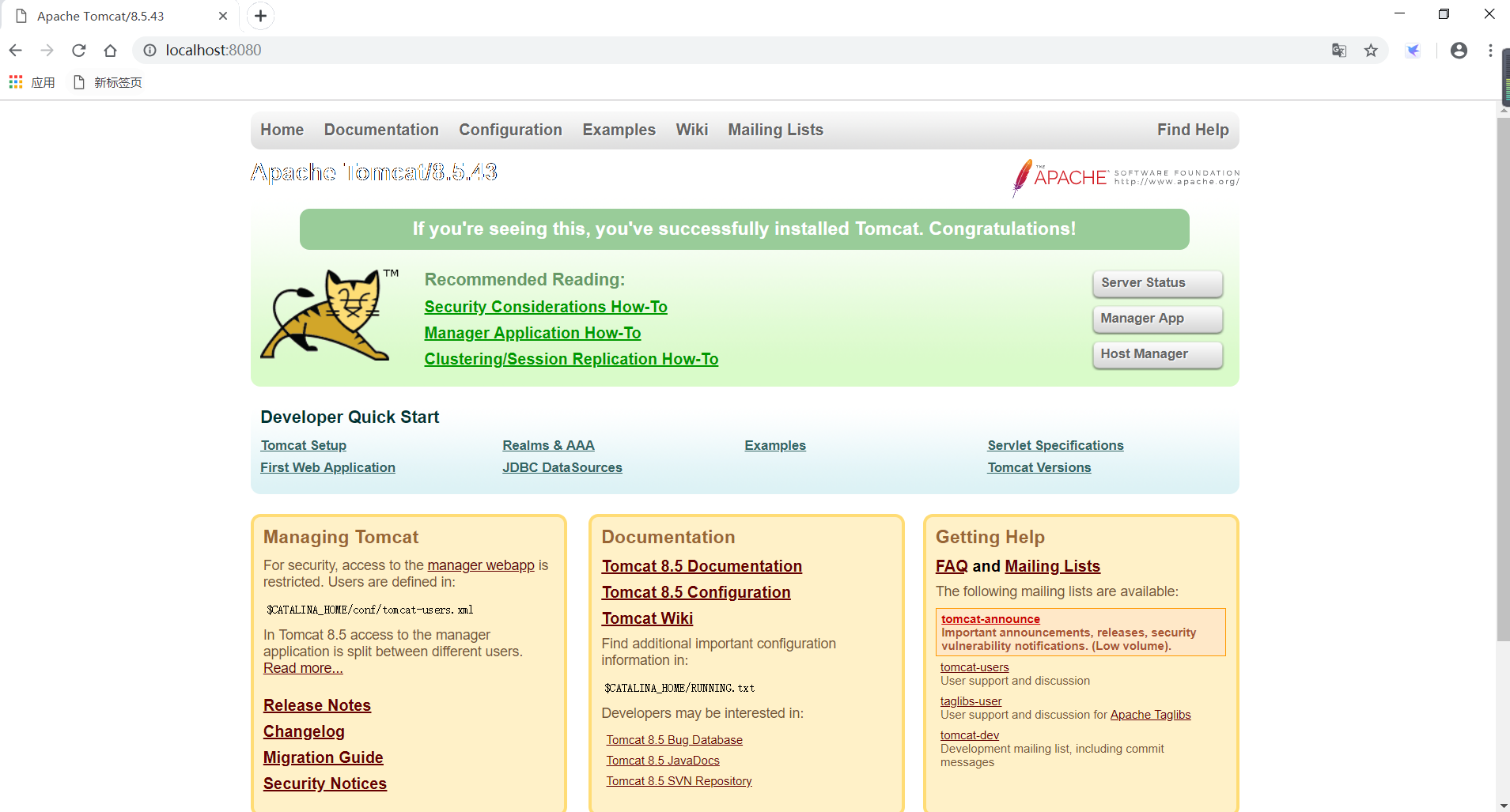Open Tomcat 8.5 Configuration link
The width and height of the screenshot is (1510, 812).
click(696, 592)
